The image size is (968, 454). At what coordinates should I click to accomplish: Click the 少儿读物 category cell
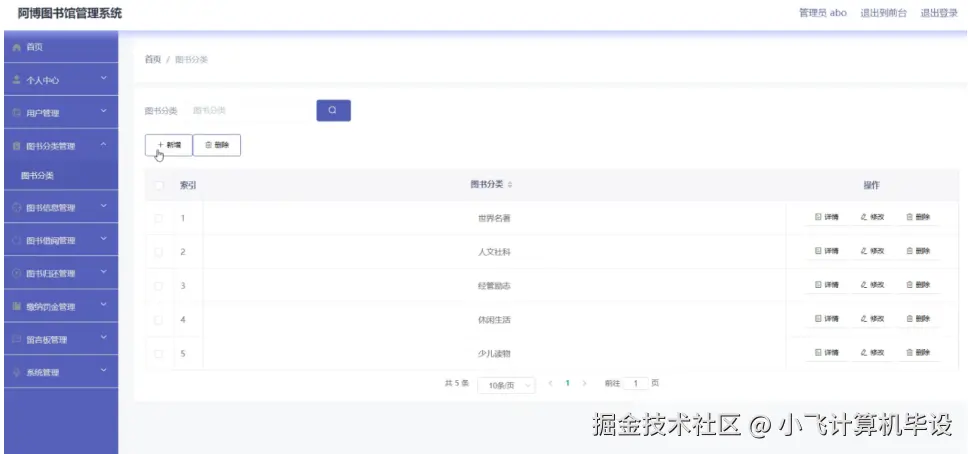(x=494, y=354)
